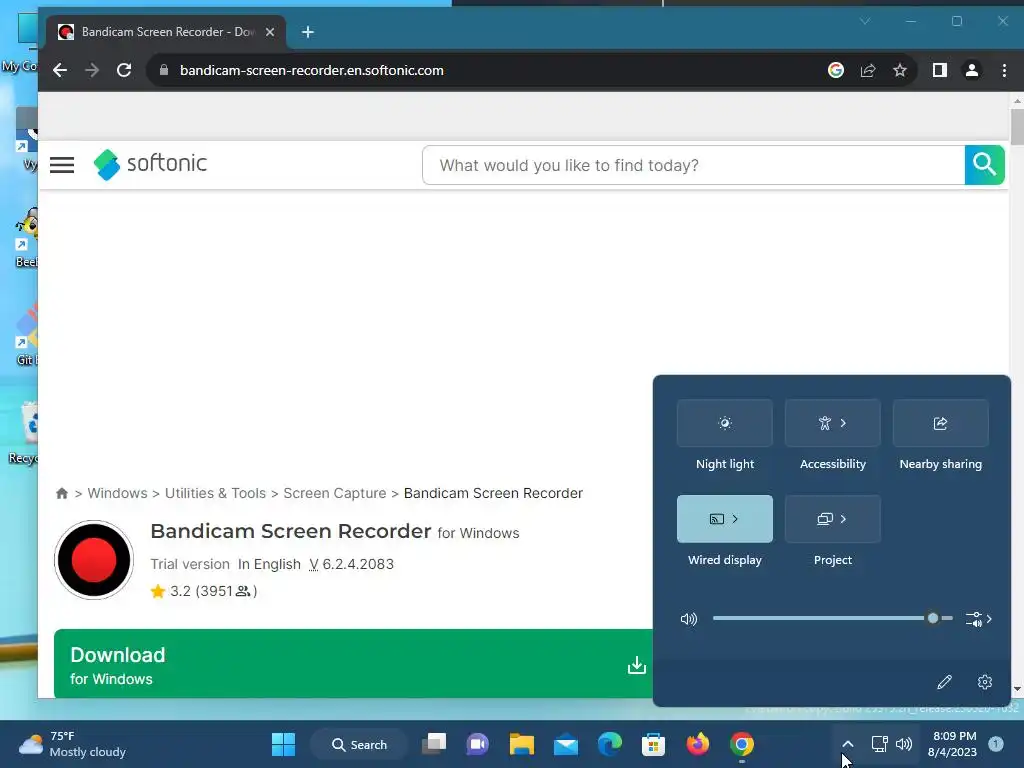Open Microsoft Store from the taskbar
This screenshot has height=768, width=1024.
[x=654, y=744]
